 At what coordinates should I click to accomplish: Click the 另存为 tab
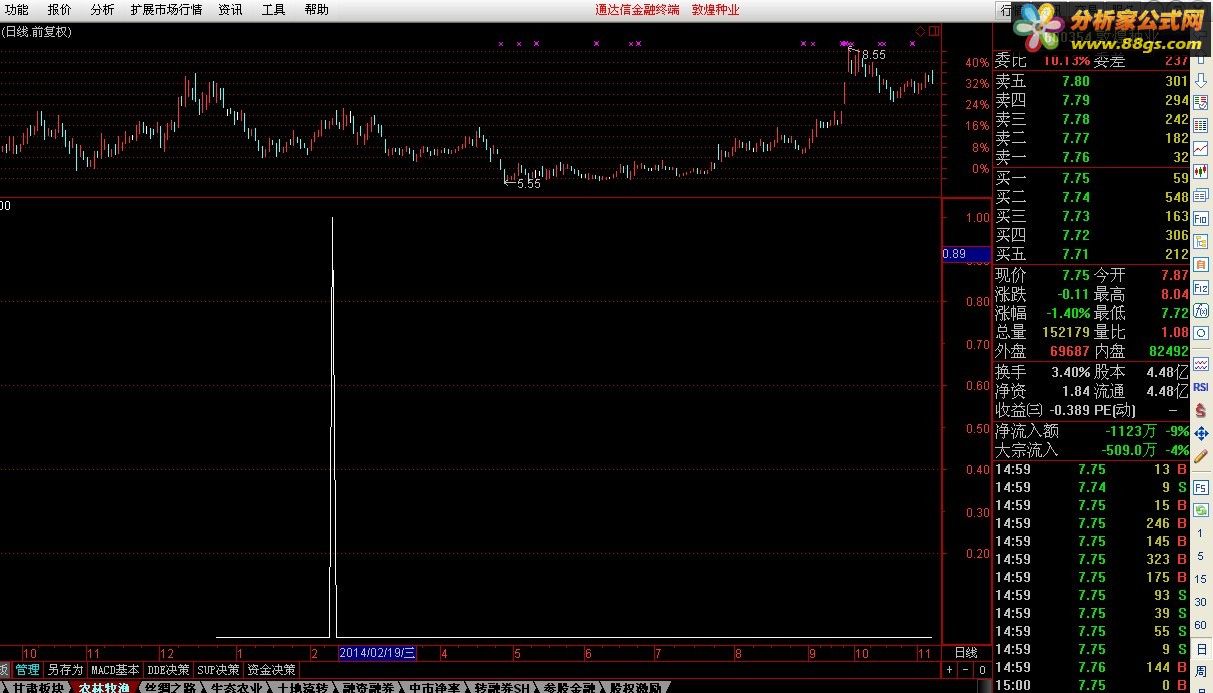click(65, 669)
